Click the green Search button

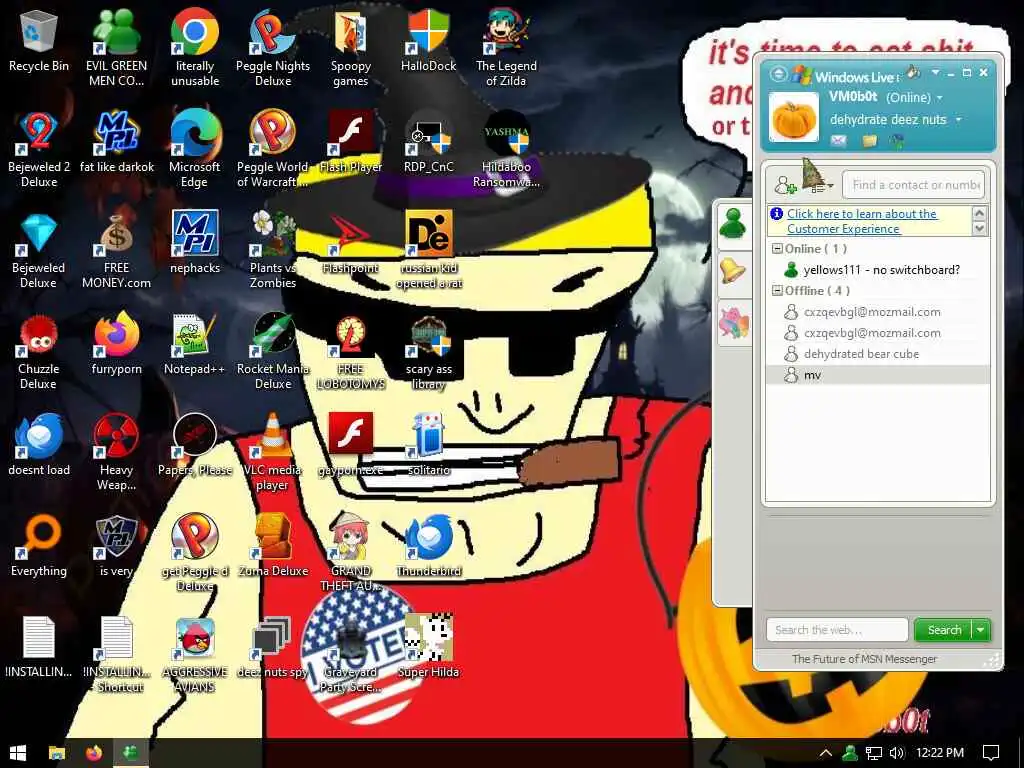(944, 630)
